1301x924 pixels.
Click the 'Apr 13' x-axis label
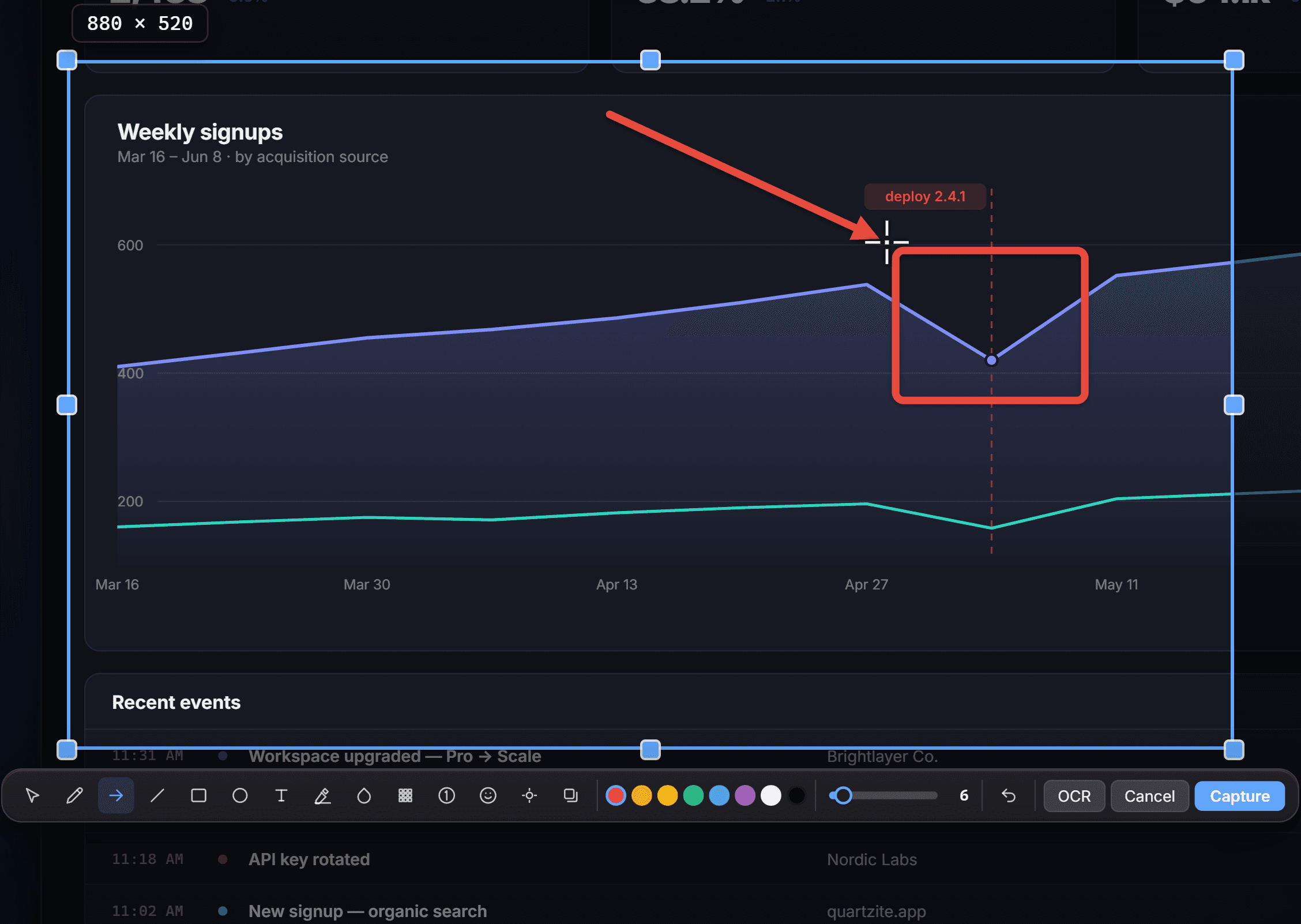tap(616, 584)
